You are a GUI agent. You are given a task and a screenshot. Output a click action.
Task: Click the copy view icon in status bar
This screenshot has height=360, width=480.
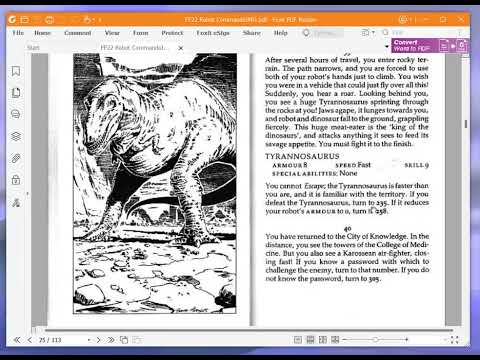[124, 340]
